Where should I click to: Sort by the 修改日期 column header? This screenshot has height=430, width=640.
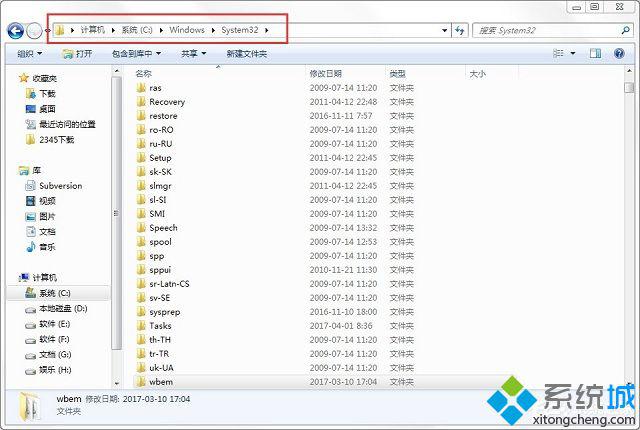point(325,73)
